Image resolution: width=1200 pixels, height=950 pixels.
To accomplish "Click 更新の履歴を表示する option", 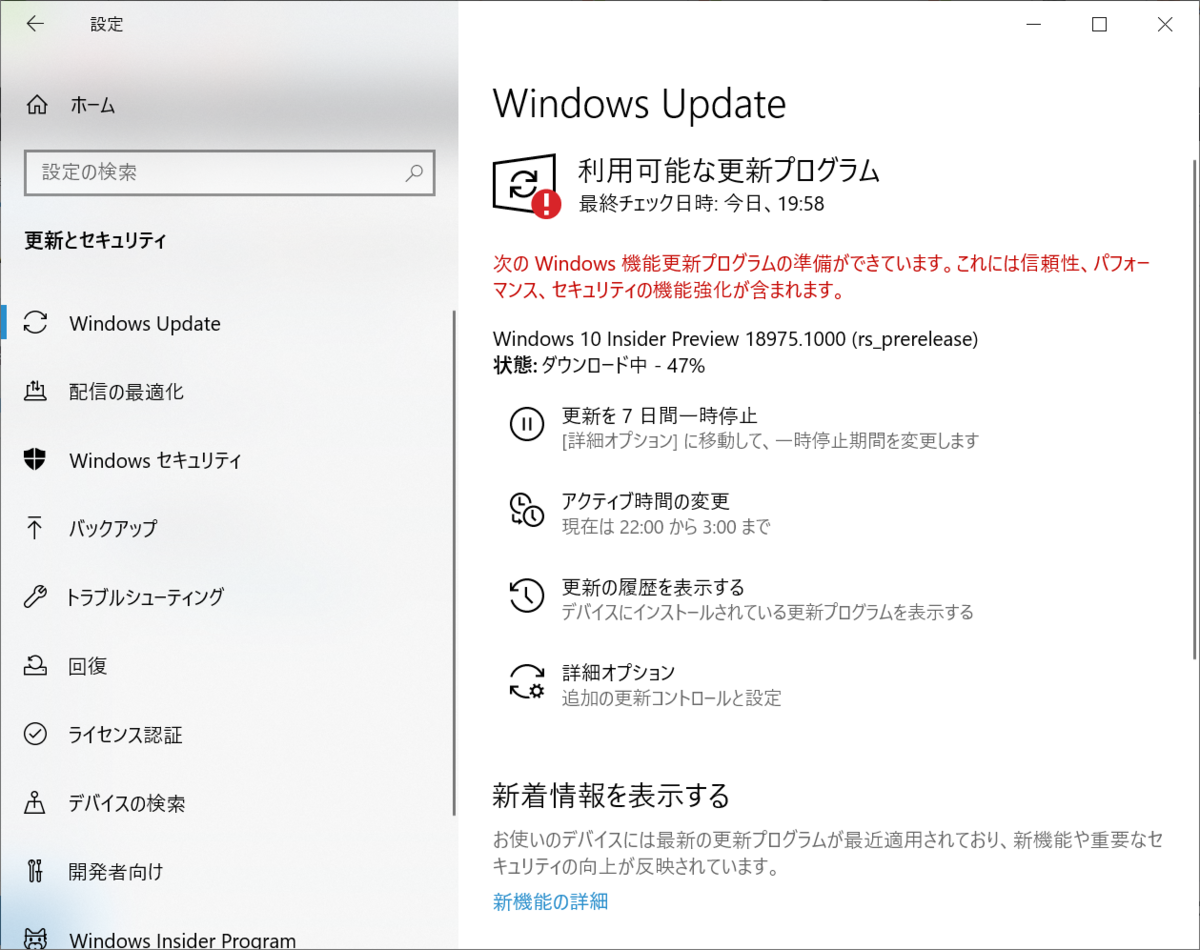I will click(x=653, y=587).
